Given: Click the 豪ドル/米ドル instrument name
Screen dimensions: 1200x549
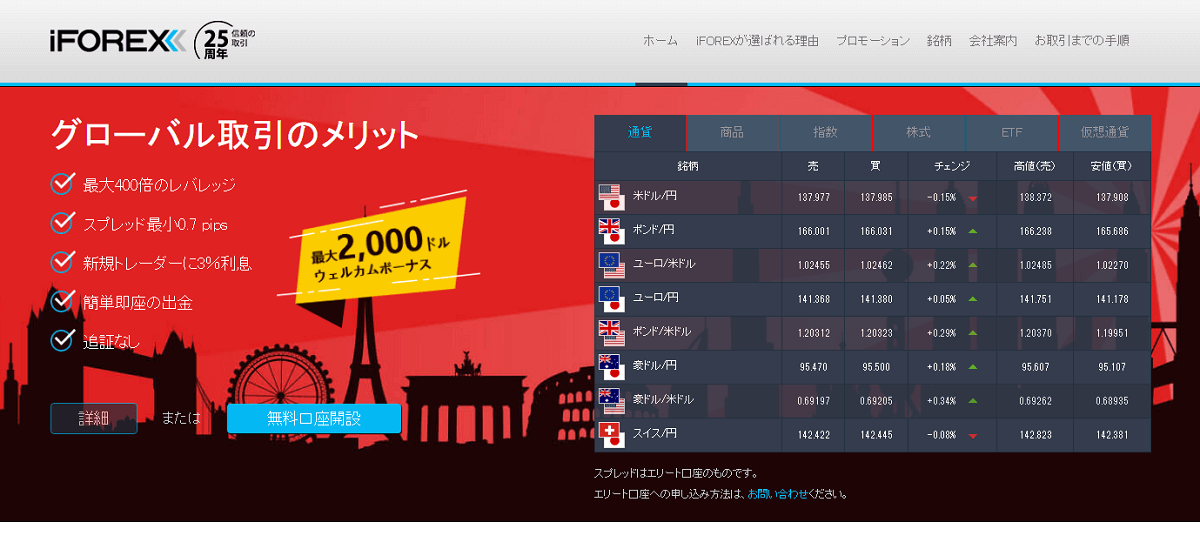Looking at the screenshot, I should (663, 401).
